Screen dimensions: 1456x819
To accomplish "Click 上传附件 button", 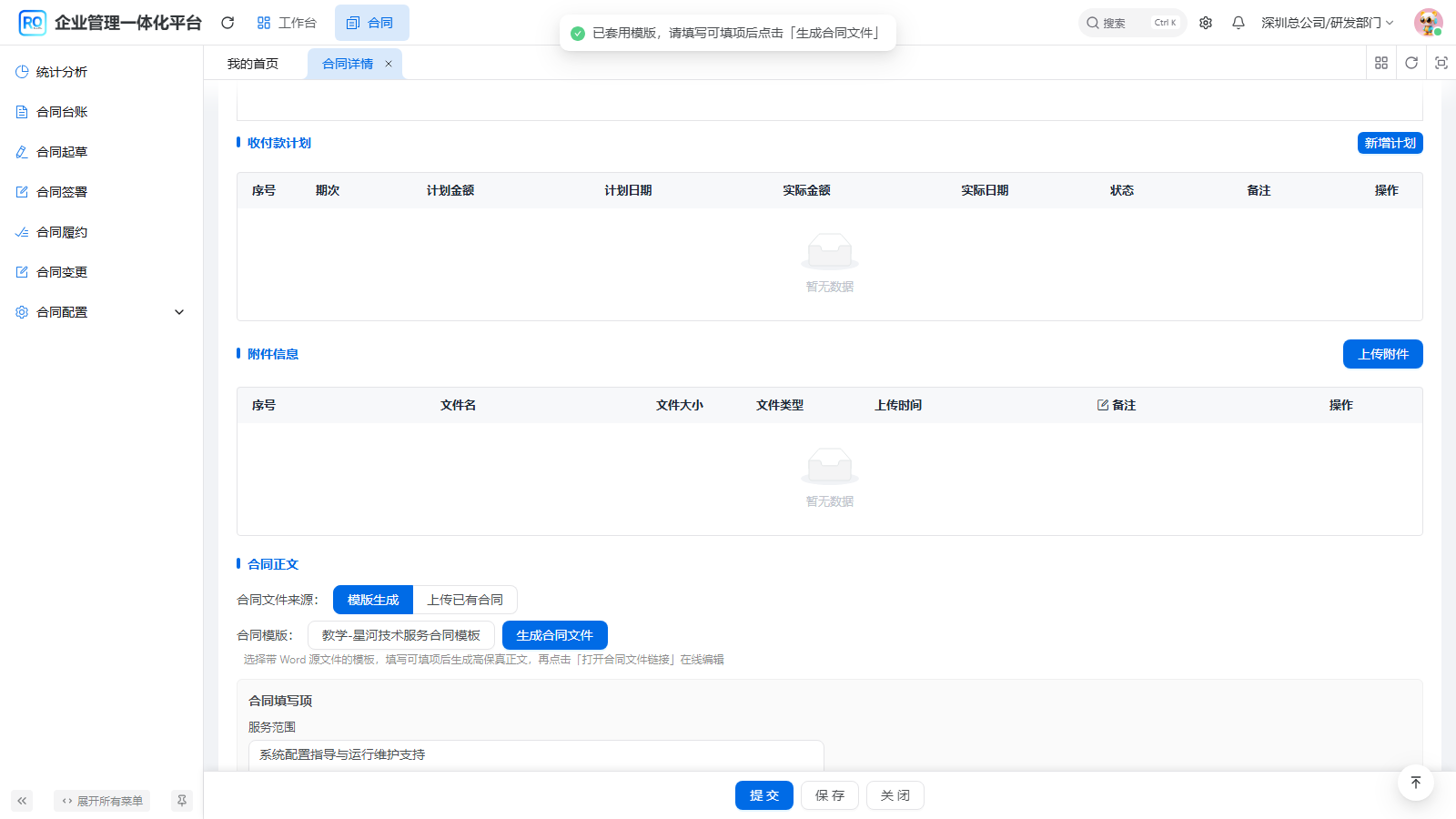I will (x=1383, y=354).
